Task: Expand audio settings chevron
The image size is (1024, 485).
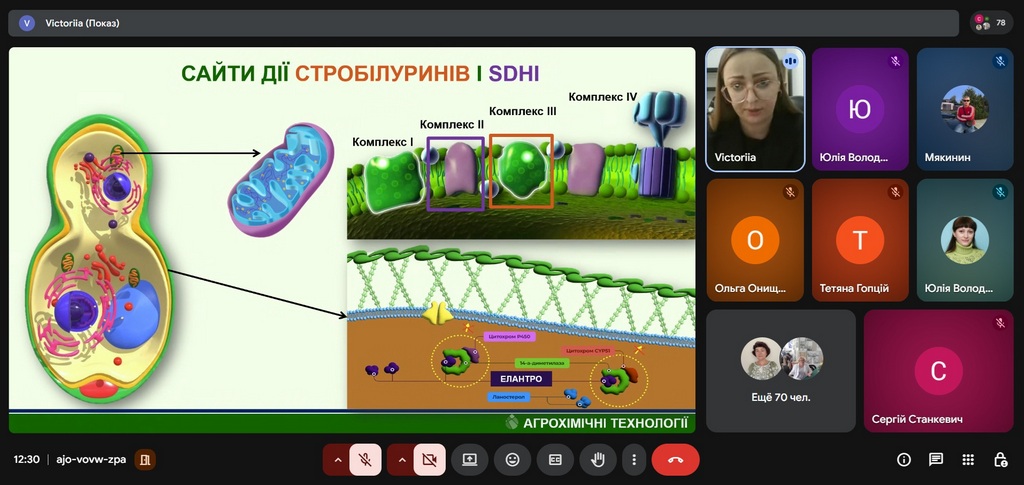Action: click(x=337, y=460)
